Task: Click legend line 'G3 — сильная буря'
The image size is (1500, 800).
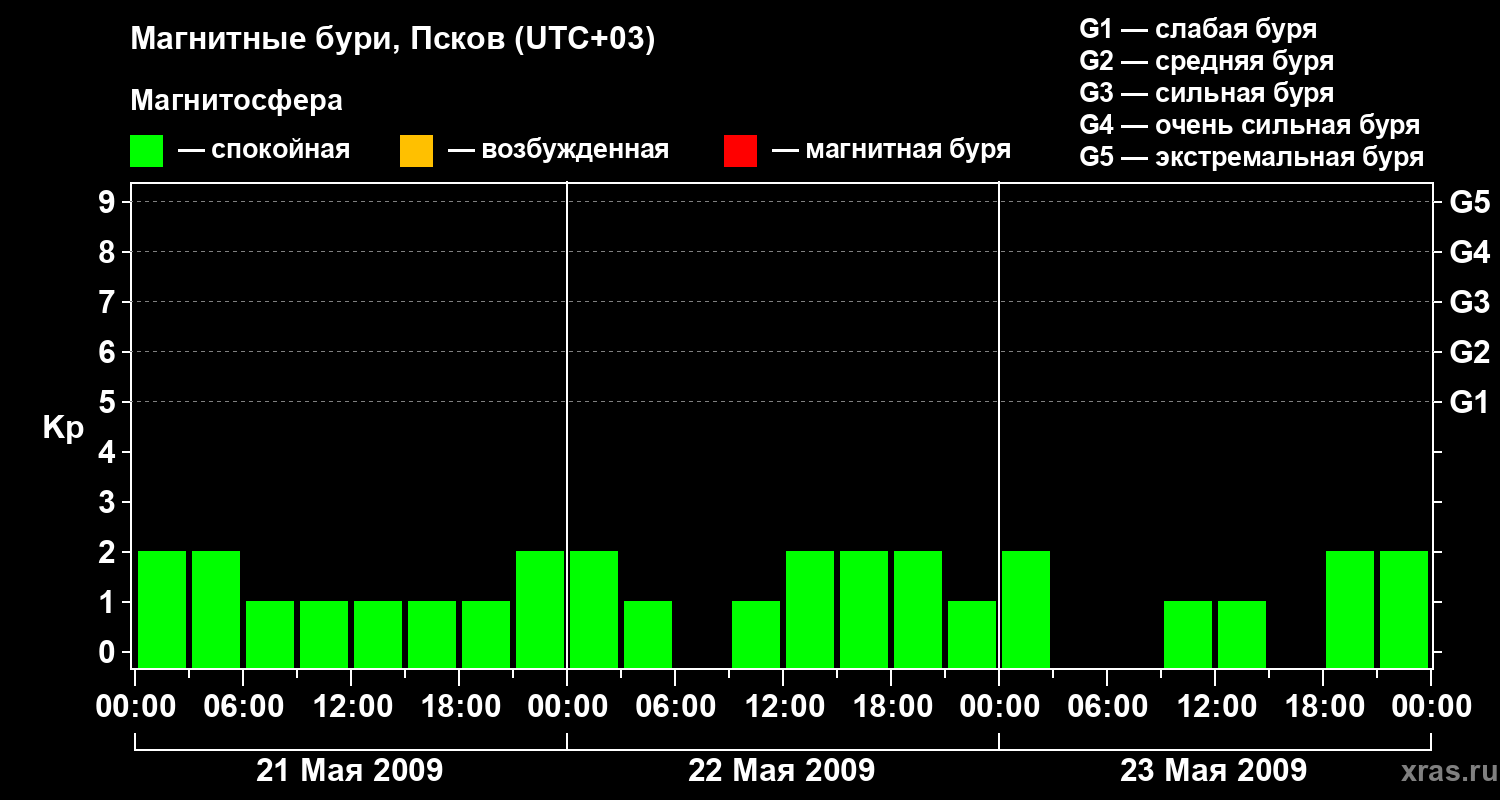Action: click(x=1207, y=93)
